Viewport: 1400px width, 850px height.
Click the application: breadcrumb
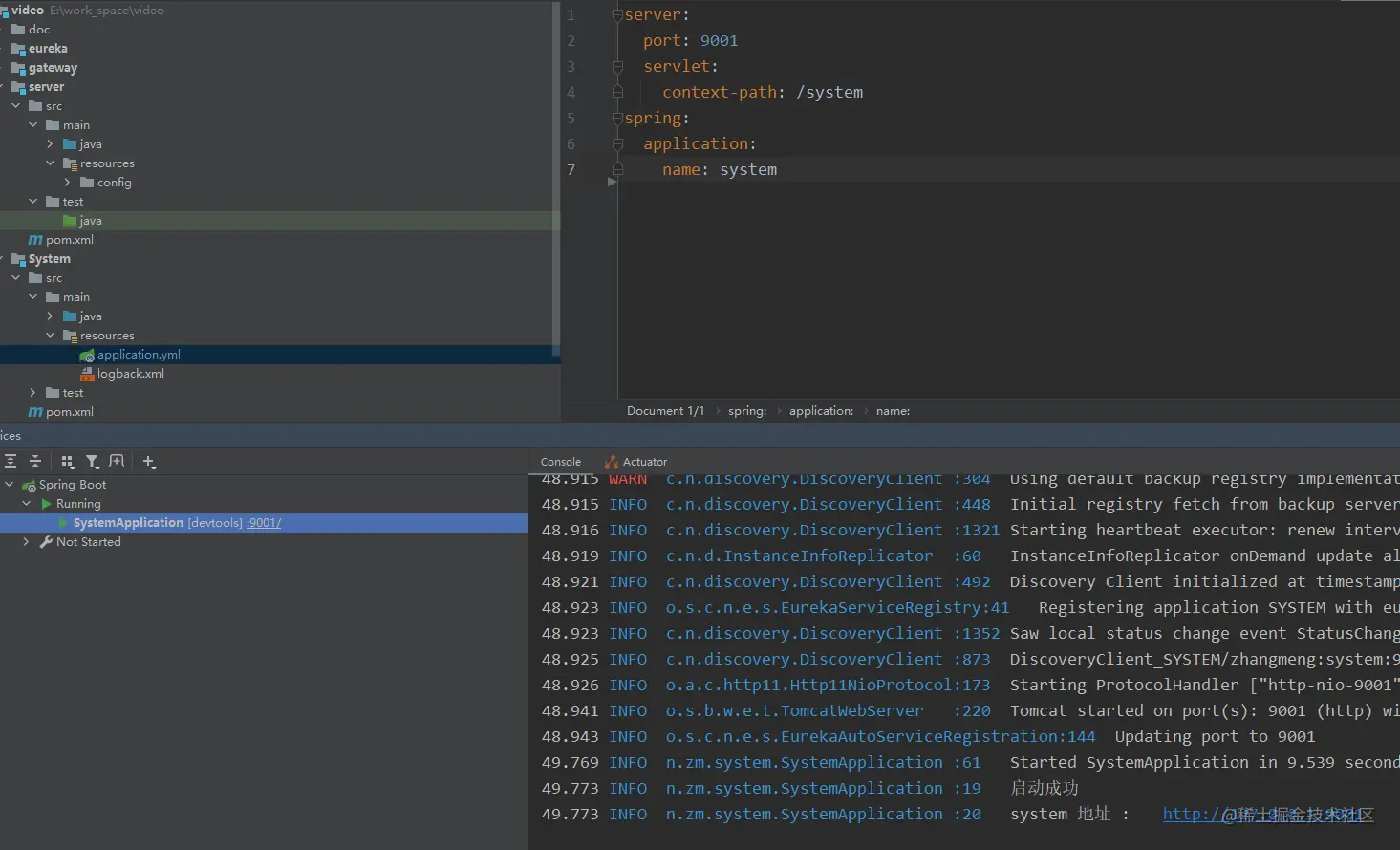click(x=822, y=411)
